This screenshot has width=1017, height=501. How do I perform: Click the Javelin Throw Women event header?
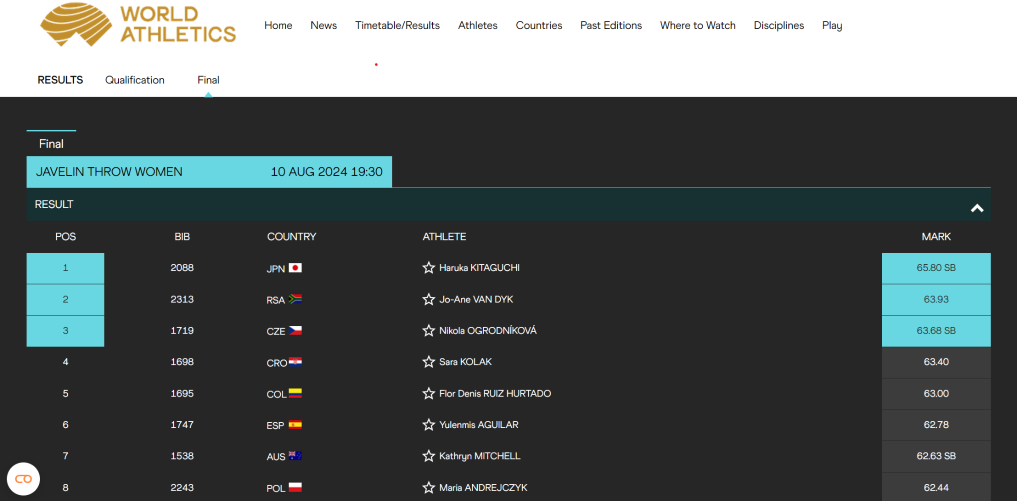[109, 172]
